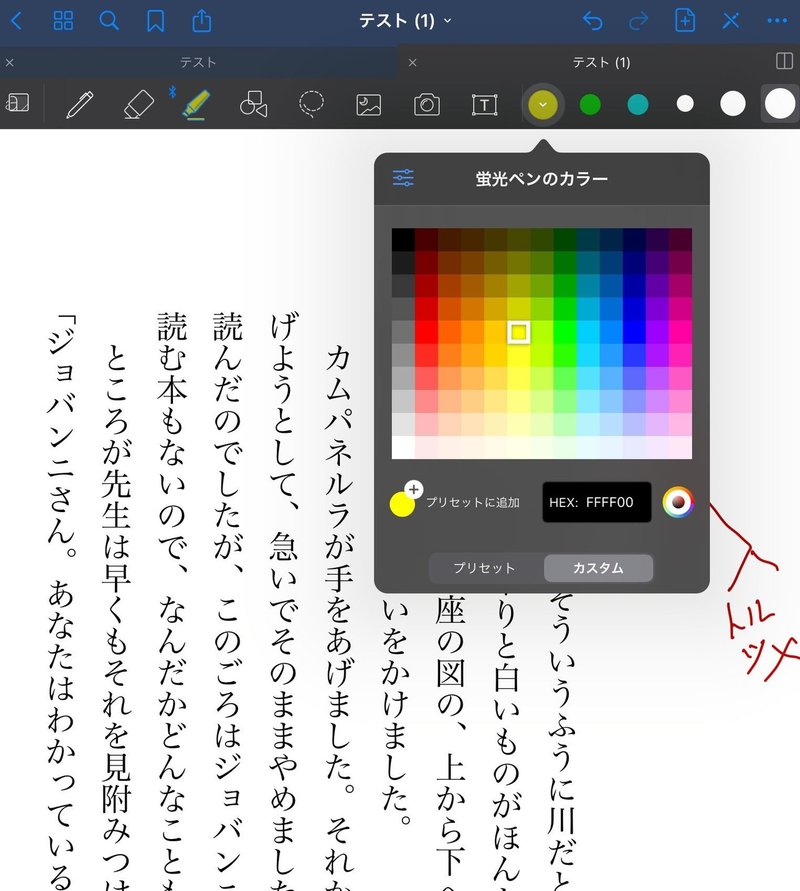Viewport: 800px width, 891px height.
Task: Open the color wheel picker
Action: pyautogui.click(x=681, y=500)
